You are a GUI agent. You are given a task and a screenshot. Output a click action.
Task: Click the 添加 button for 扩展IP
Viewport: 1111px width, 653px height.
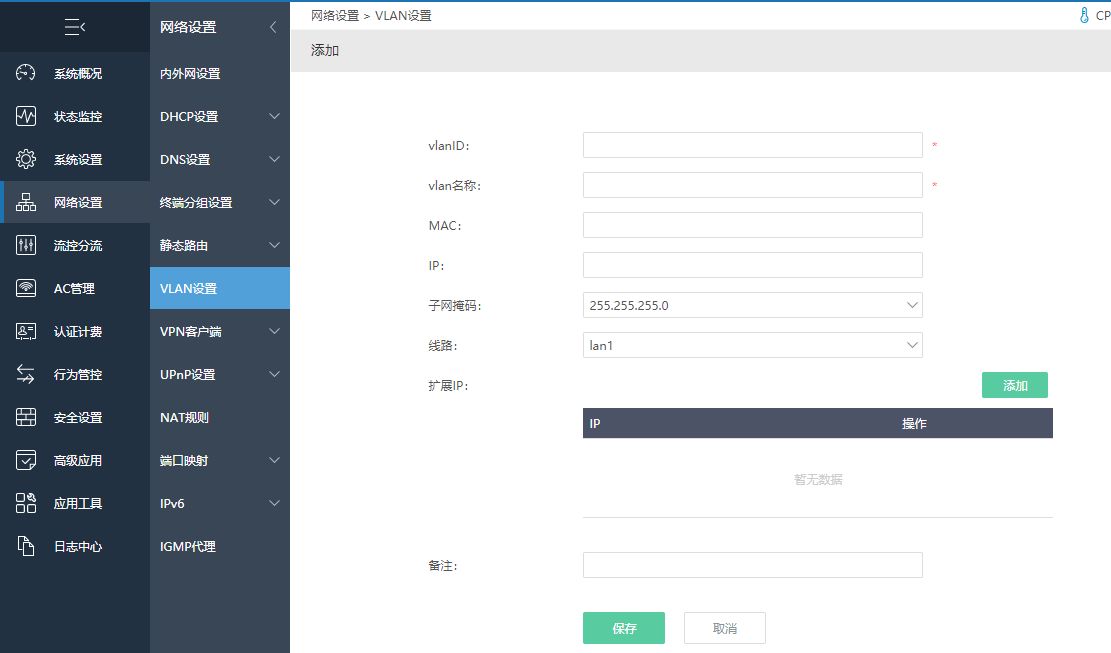tap(1014, 385)
